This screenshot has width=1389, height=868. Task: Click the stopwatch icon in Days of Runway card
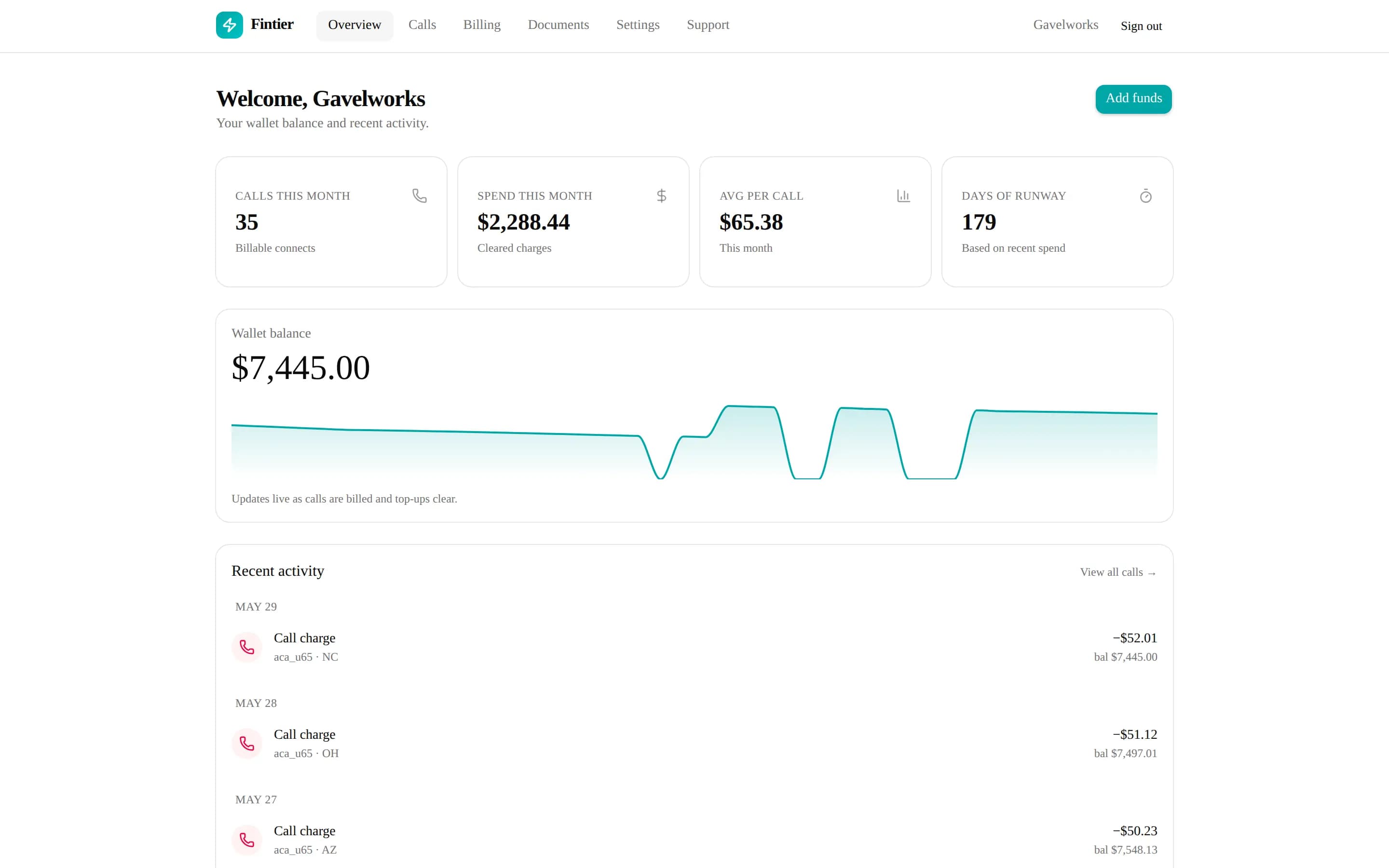(1145, 196)
